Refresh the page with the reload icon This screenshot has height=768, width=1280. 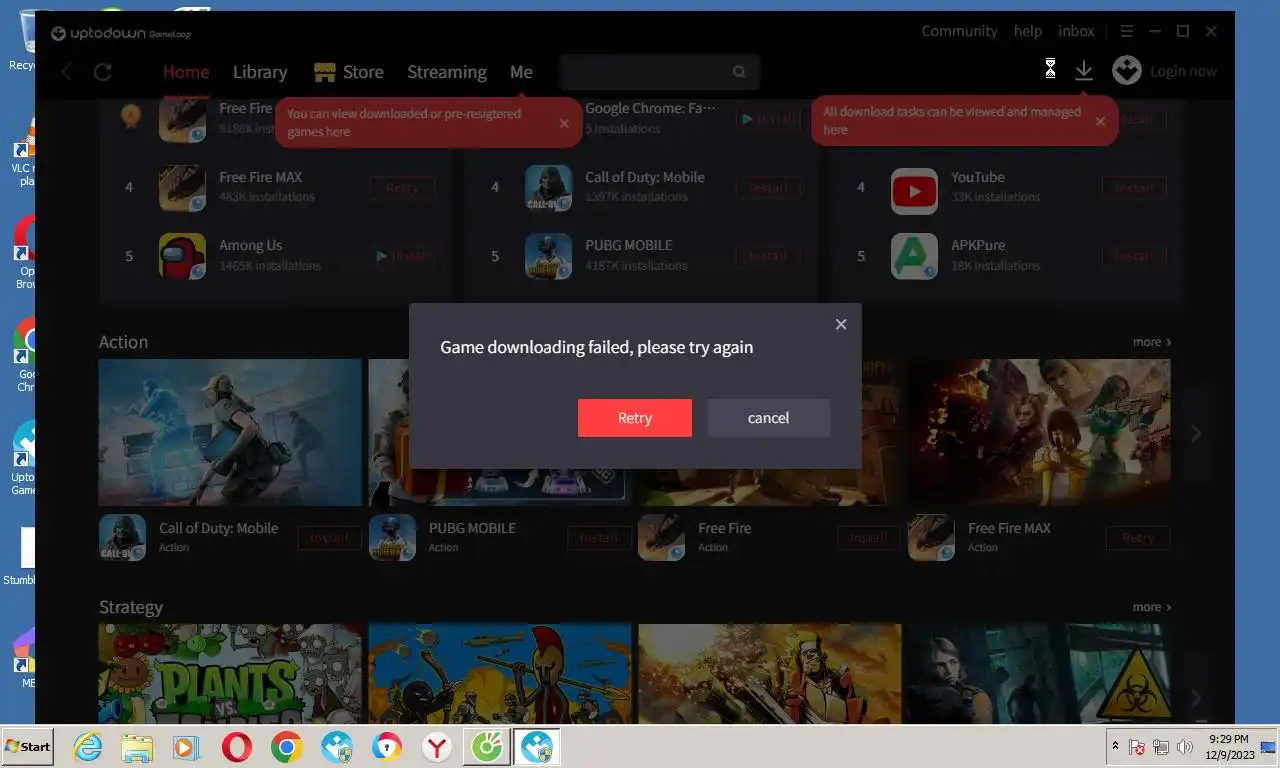(x=102, y=72)
